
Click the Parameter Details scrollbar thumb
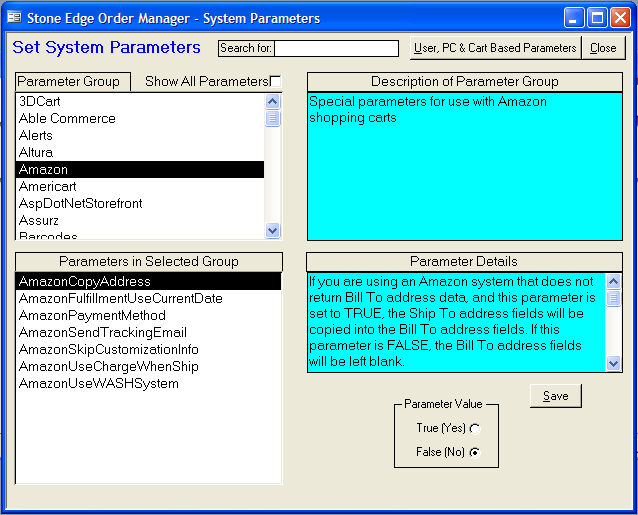(x=613, y=298)
